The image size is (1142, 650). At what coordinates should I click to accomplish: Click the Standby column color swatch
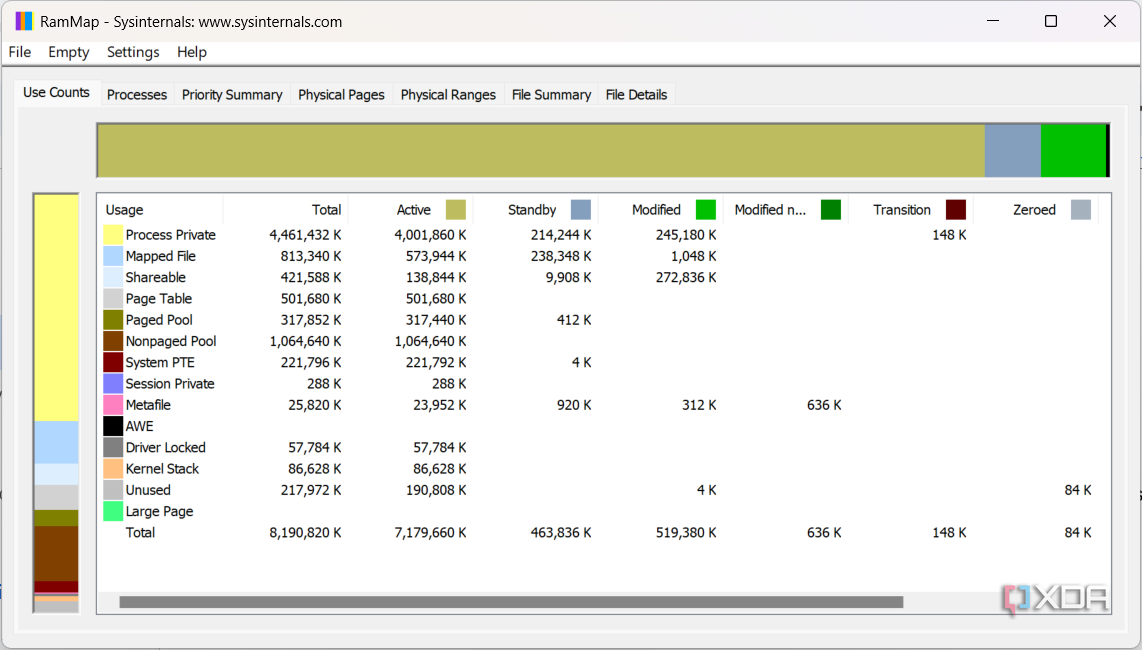pyautogui.click(x=581, y=210)
